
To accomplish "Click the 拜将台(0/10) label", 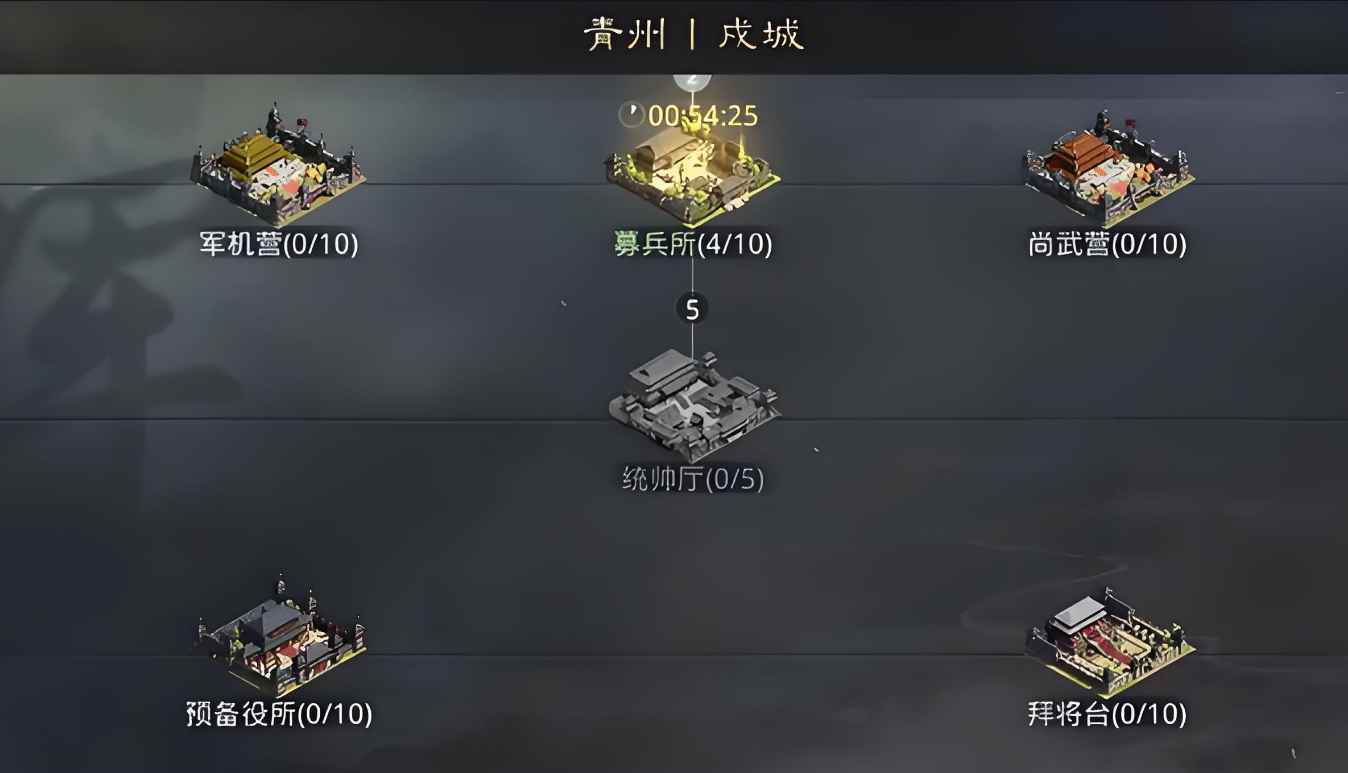I will coord(1108,714).
